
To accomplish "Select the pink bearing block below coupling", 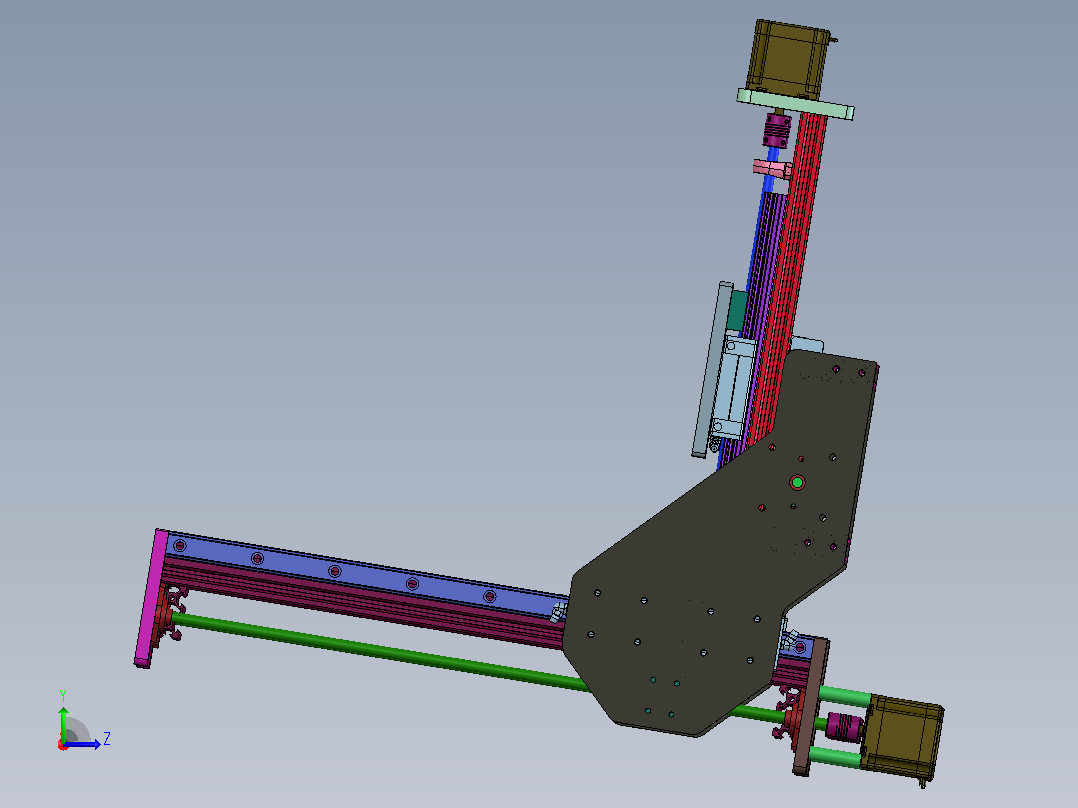I will 772,168.
